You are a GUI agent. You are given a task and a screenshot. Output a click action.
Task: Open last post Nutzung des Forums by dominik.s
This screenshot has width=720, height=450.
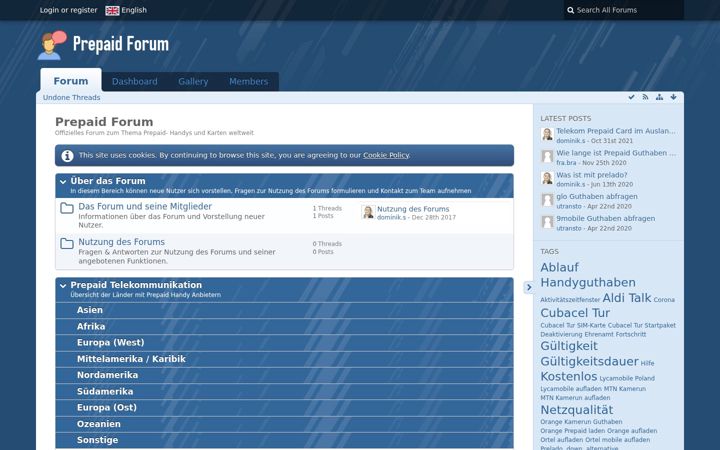(x=413, y=209)
